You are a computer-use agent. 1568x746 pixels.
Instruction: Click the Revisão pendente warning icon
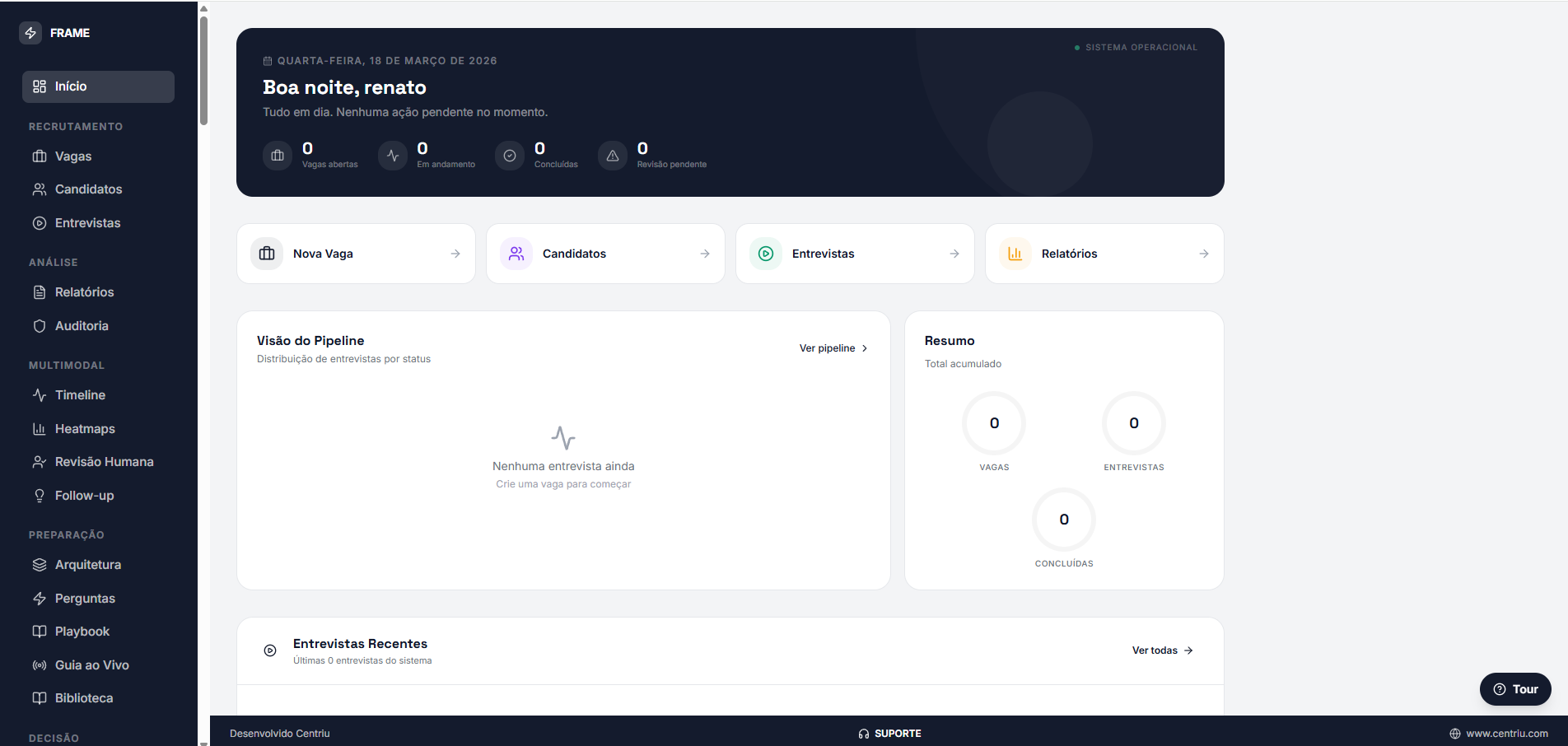(613, 156)
